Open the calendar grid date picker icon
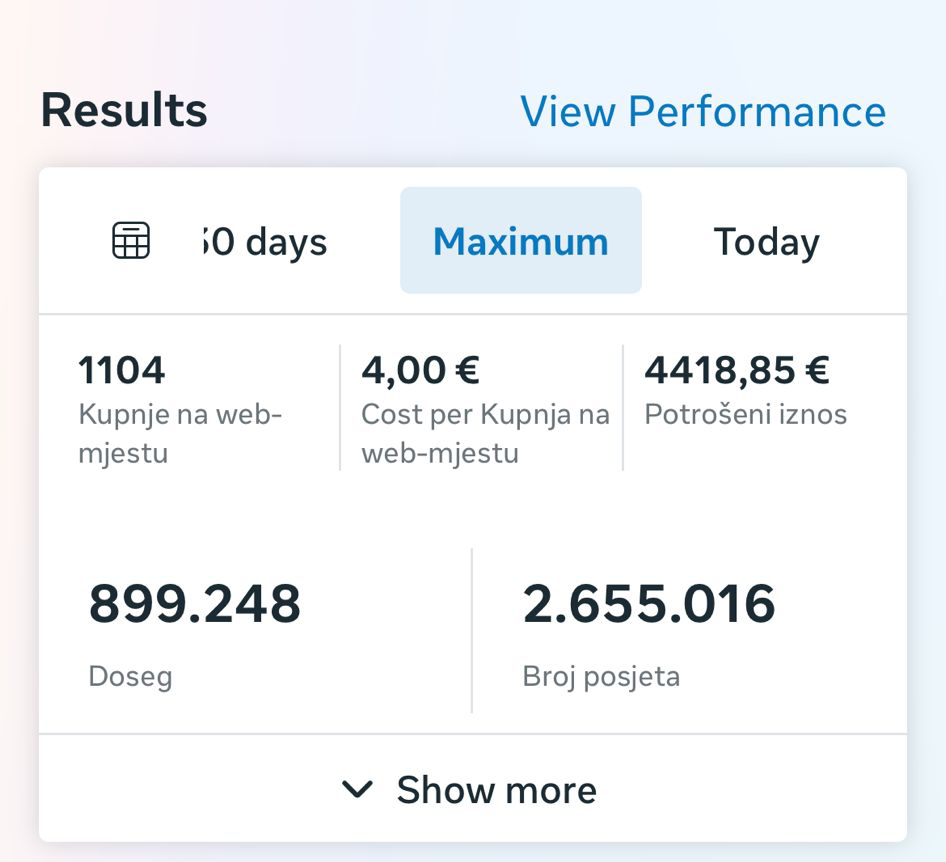The width and height of the screenshot is (946, 862). tap(131, 241)
